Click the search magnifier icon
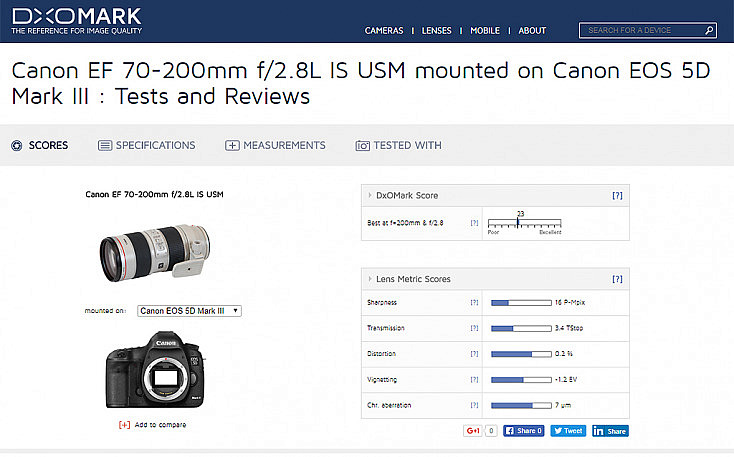Image resolution: width=734 pixels, height=457 pixels. pyautogui.click(x=709, y=30)
